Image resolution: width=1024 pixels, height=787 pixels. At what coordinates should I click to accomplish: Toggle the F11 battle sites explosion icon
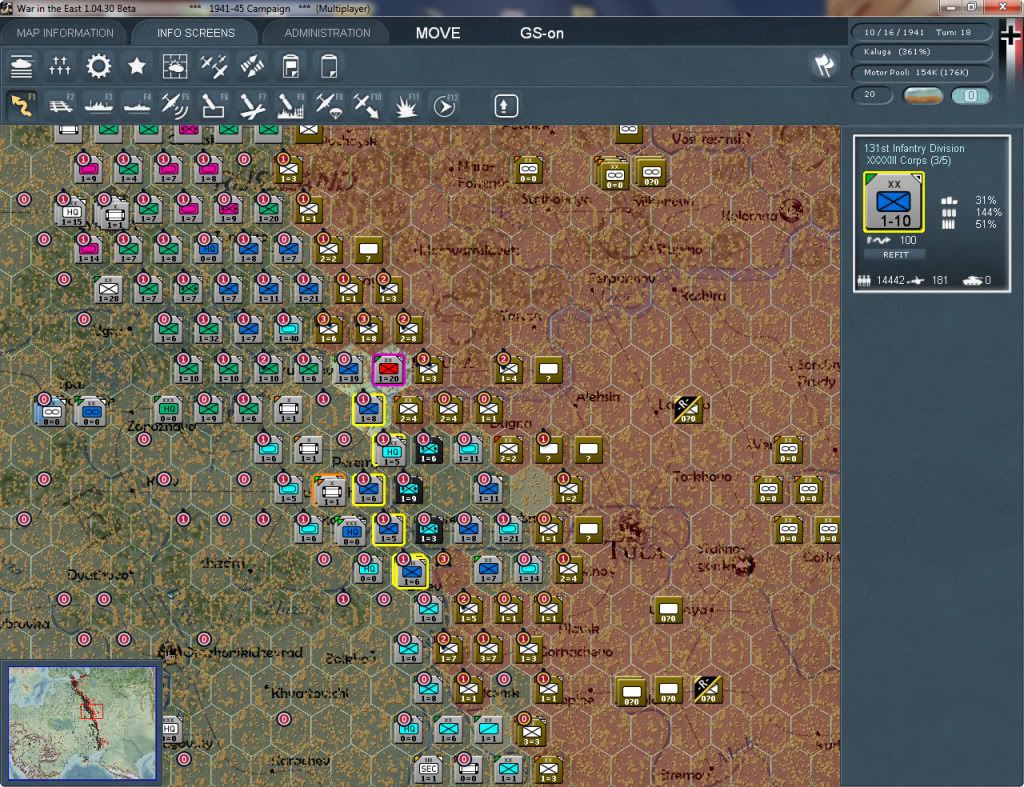pos(406,106)
